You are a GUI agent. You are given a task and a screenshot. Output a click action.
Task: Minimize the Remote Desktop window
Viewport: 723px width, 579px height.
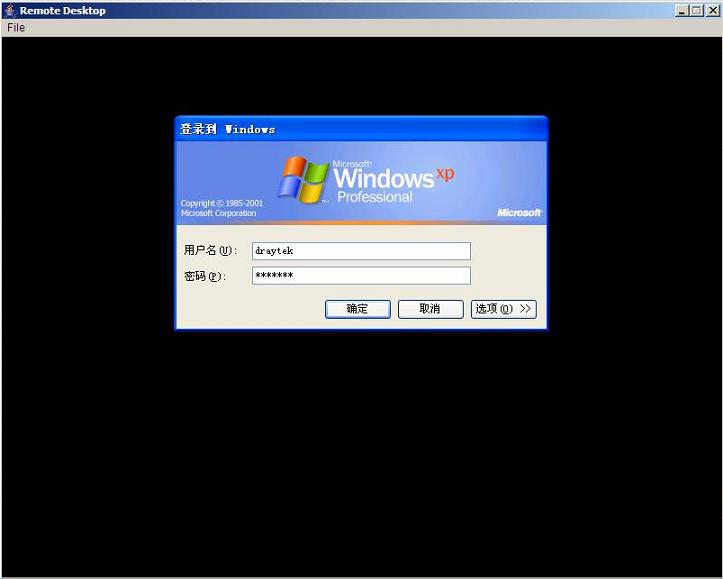point(682,11)
